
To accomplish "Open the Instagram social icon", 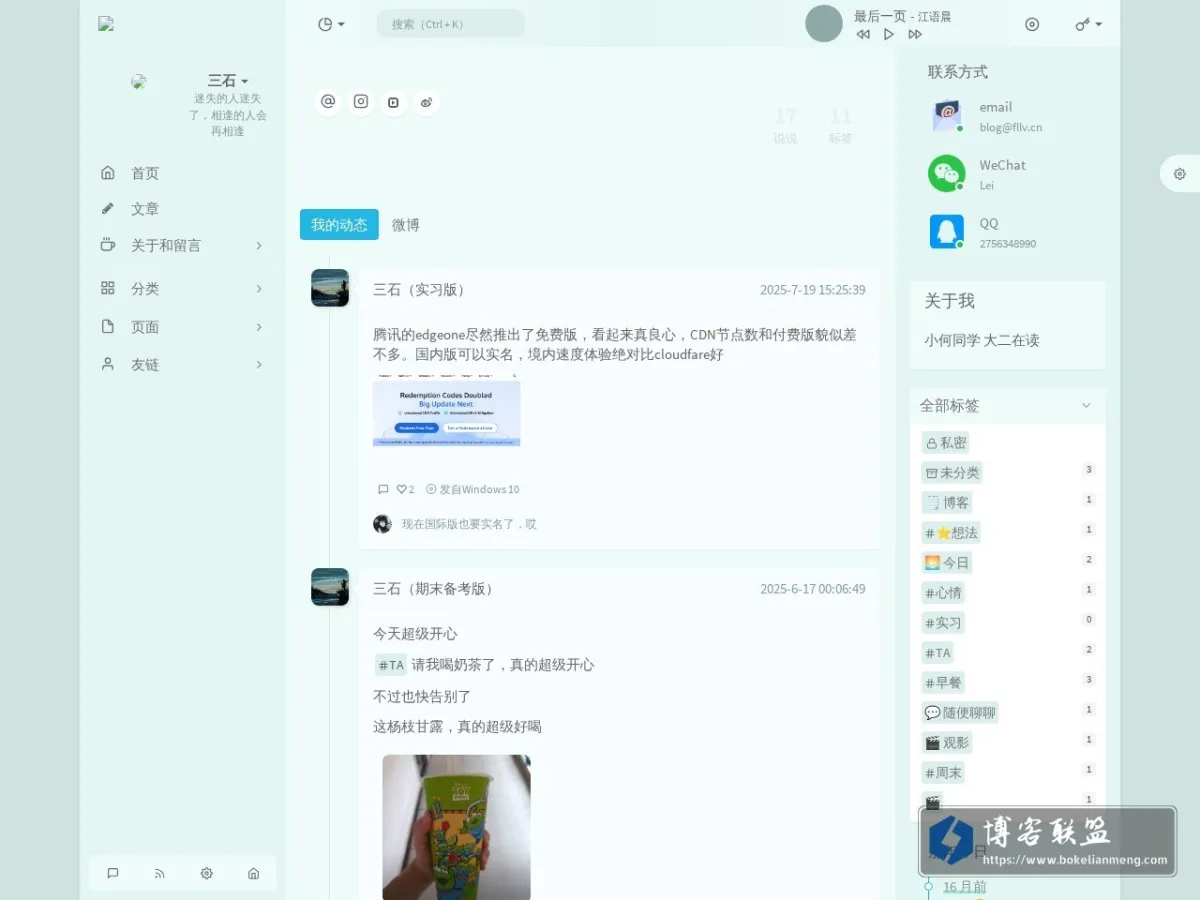I will pos(361,102).
